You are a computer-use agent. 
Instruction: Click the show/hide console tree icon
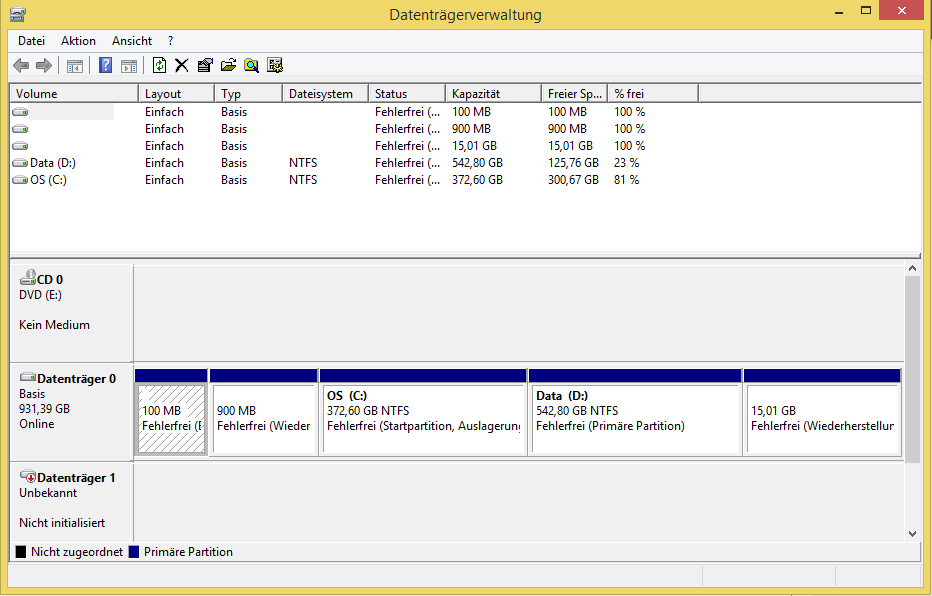tap(75, 66)
